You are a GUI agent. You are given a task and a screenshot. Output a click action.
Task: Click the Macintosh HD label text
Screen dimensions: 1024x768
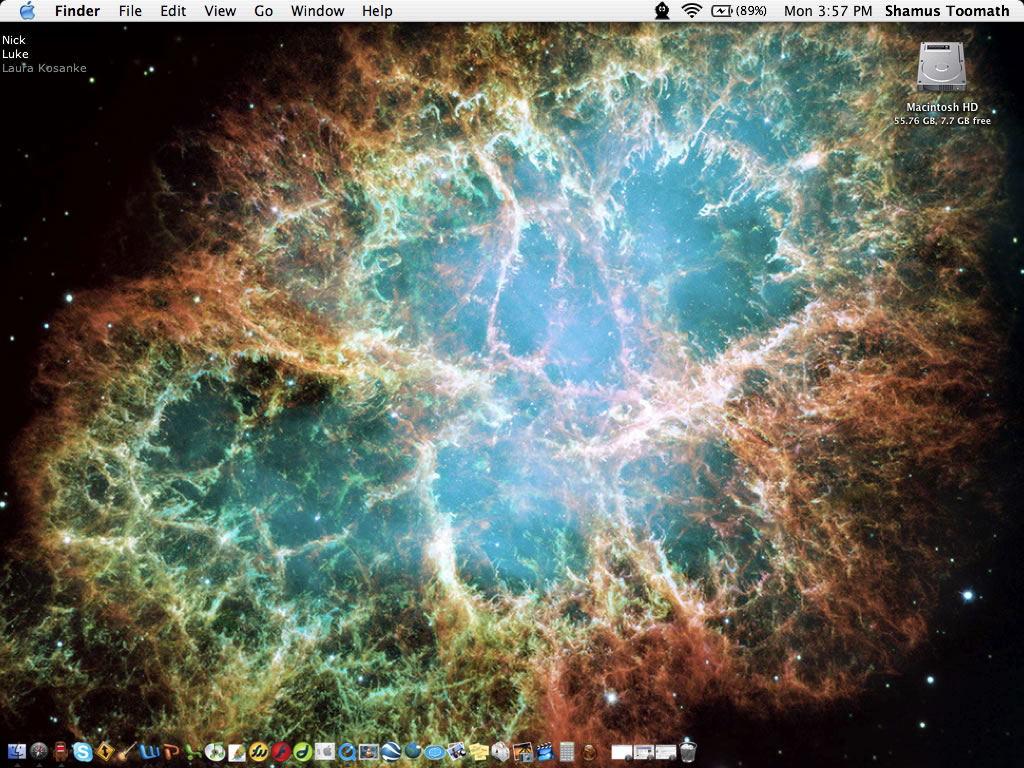(x=942, y=107)
